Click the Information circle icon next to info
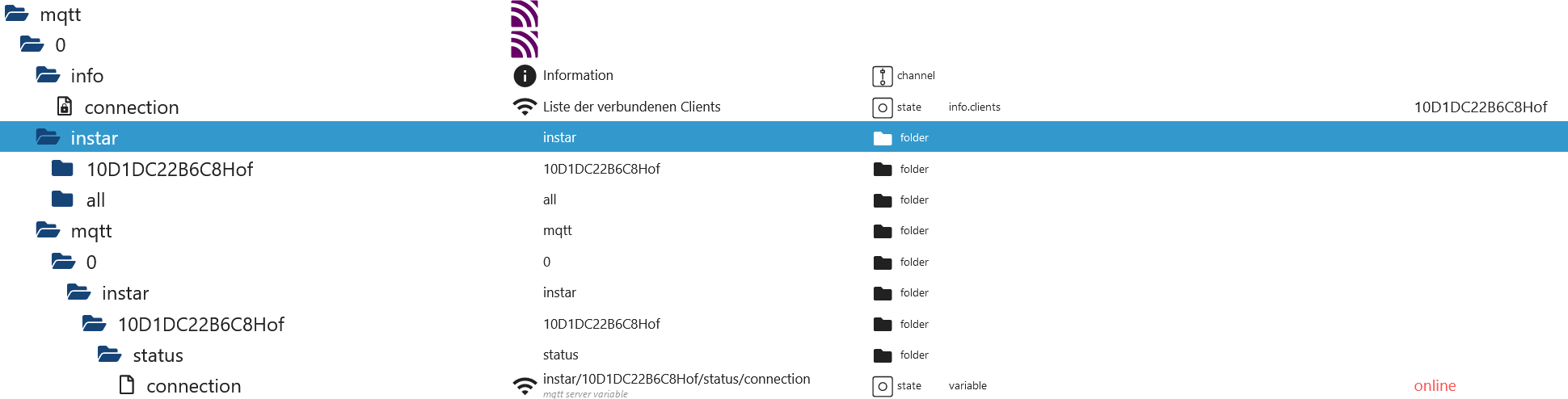The height and width of the screenshot is (399, 1568). click(x=525, y=76)
